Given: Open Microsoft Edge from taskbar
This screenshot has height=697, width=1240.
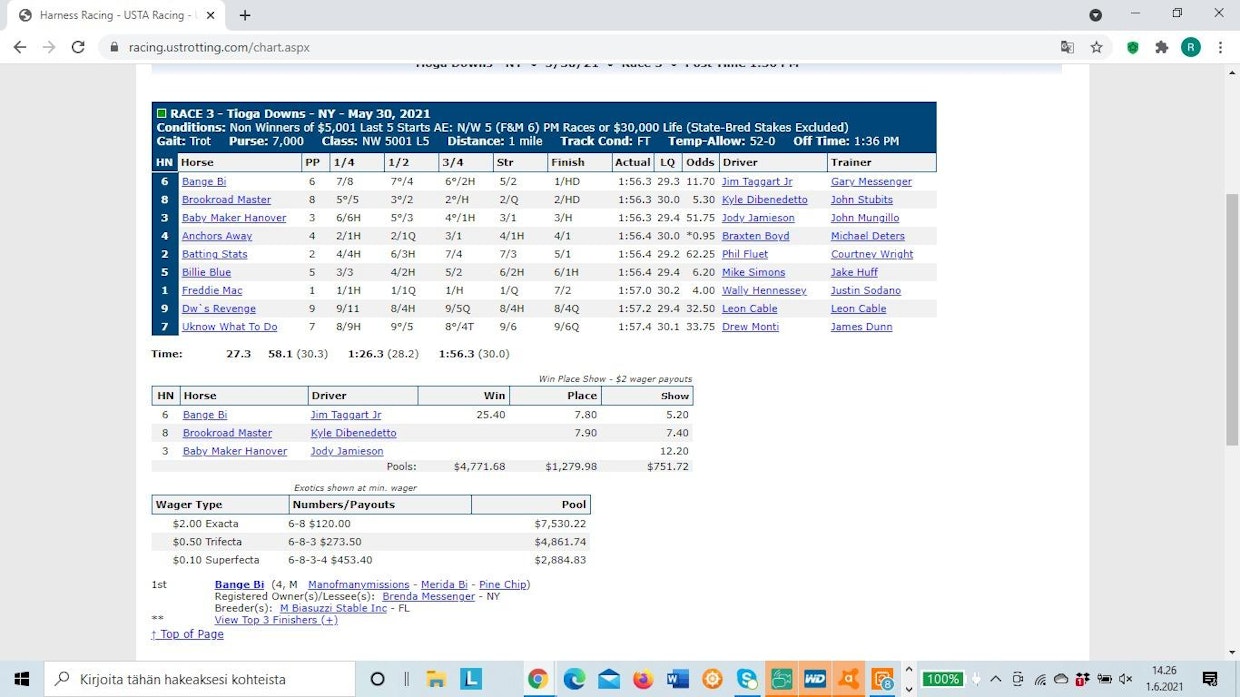Looking at the screenshot, I should pyautogui.click(x=573, y=679).
